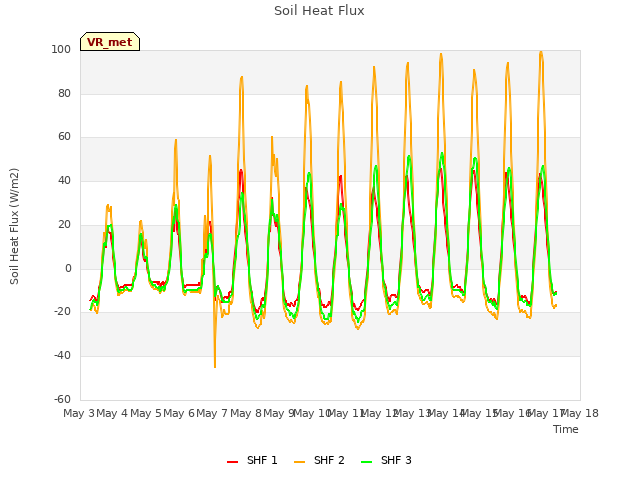Screen dimensions: 640x480
Task: Click the SHF 1 legend entry
Action: (x=252, y=460)
